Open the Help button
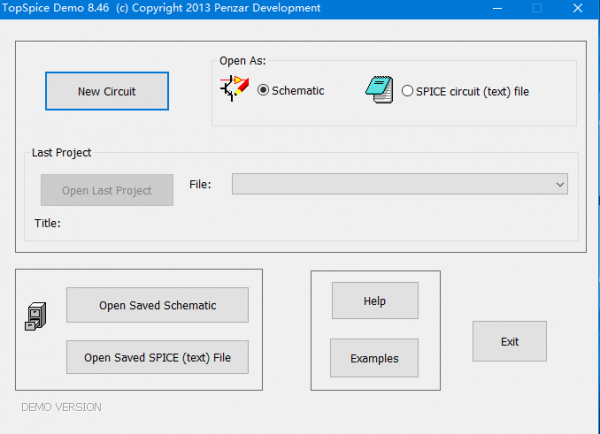 tap(374, 301)
